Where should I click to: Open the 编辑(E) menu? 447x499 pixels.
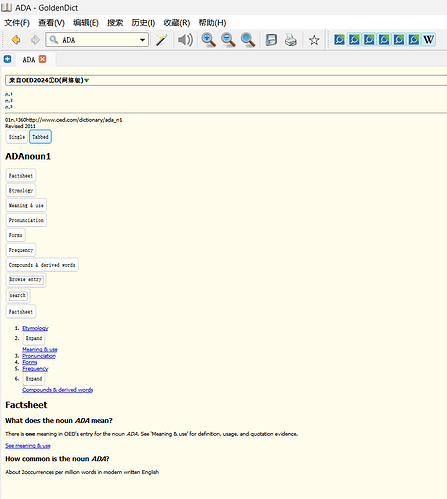click(86, 23)
